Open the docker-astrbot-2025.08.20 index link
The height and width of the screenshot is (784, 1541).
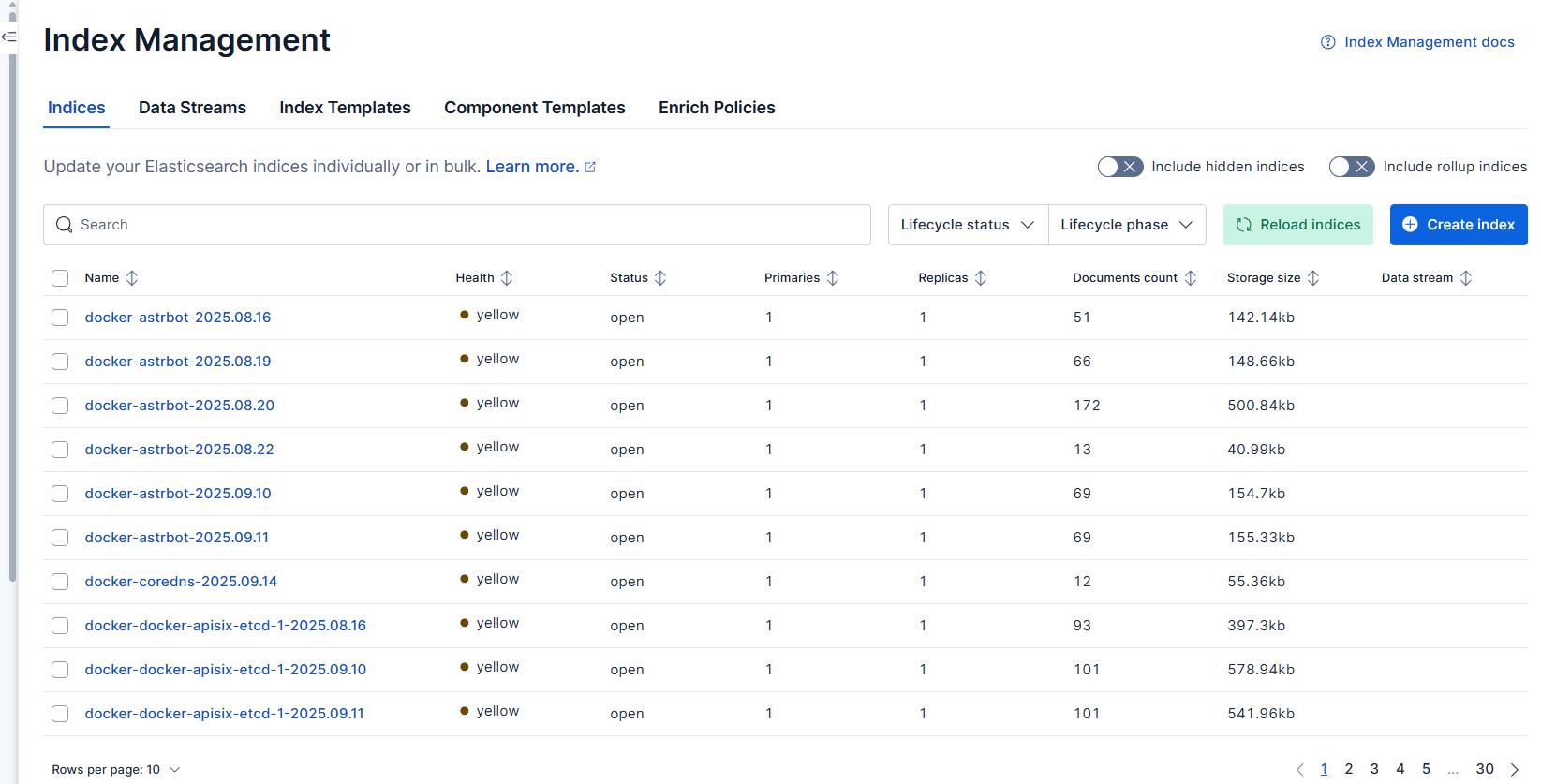click(180, 406)
